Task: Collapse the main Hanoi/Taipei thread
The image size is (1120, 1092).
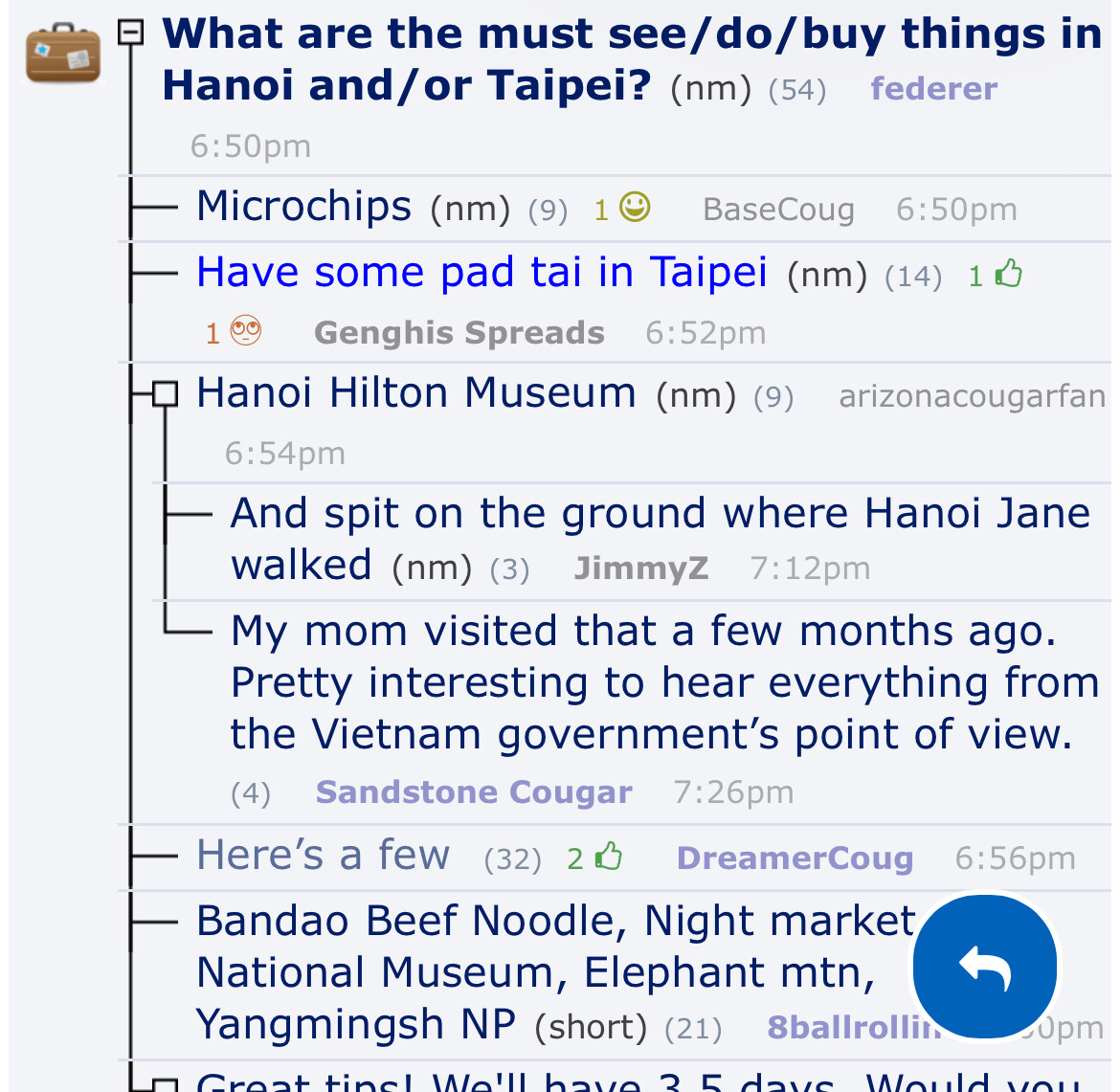Action: click(130, 34)
